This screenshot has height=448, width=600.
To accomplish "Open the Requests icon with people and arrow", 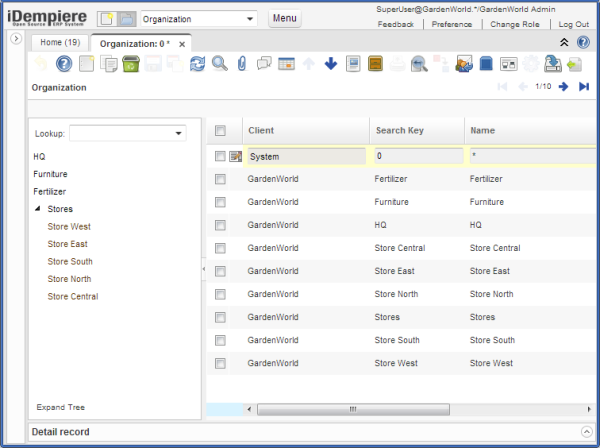I will [464, 64].
